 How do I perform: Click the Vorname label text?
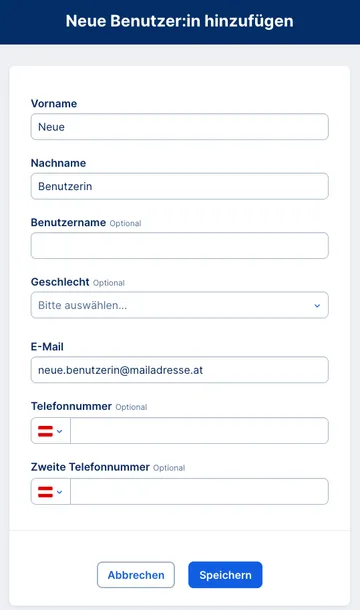54,103
